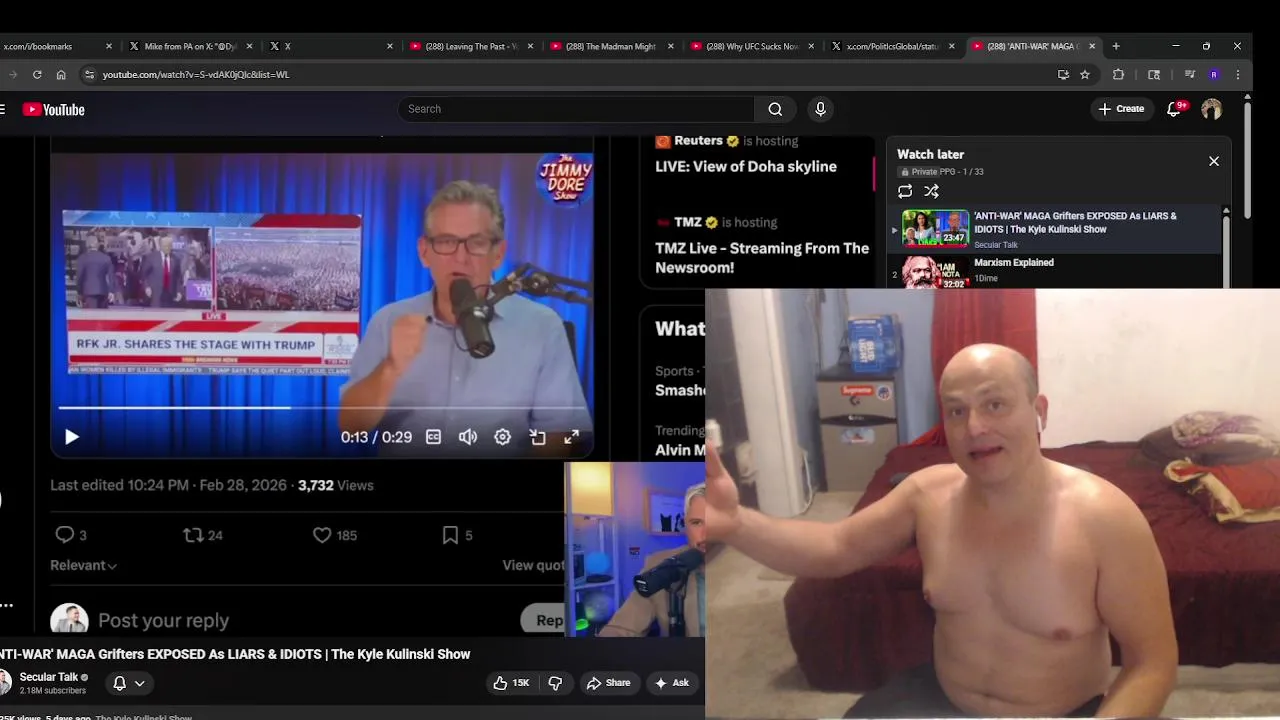Click the repost icon showing 24

(x=203, y=535)
